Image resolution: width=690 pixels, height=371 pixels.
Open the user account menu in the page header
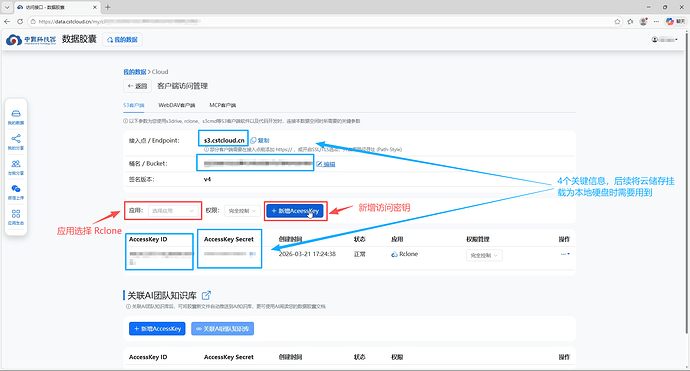click(664, 40)
